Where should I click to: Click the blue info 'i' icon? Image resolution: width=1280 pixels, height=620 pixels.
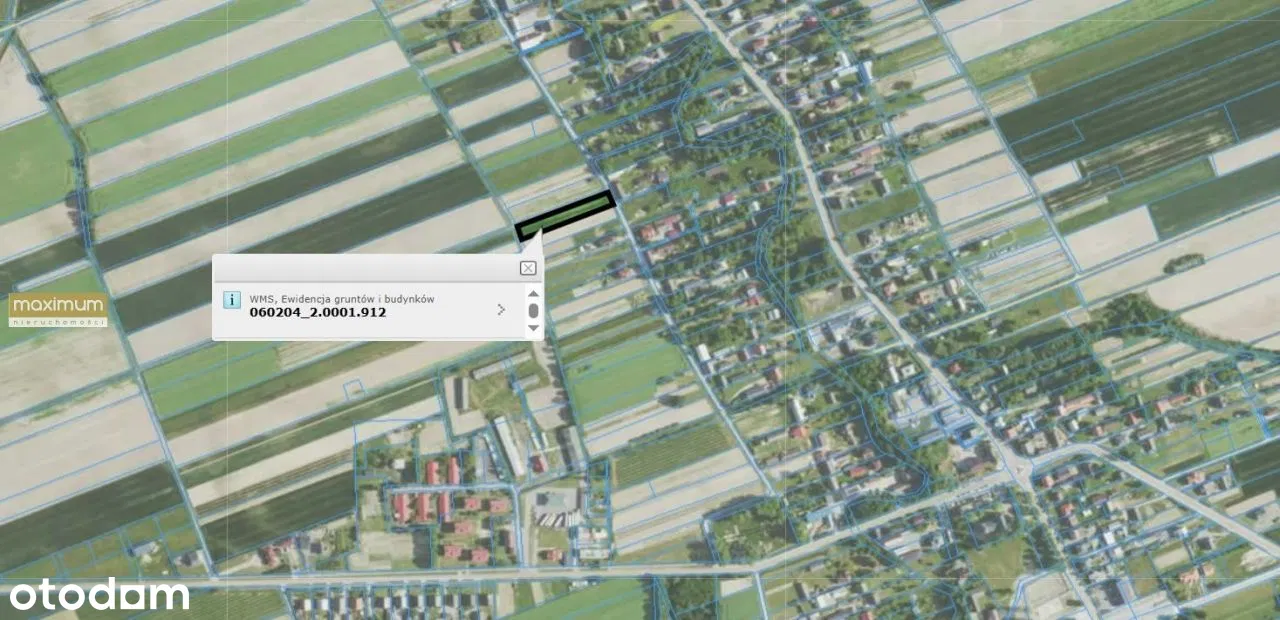231,299
